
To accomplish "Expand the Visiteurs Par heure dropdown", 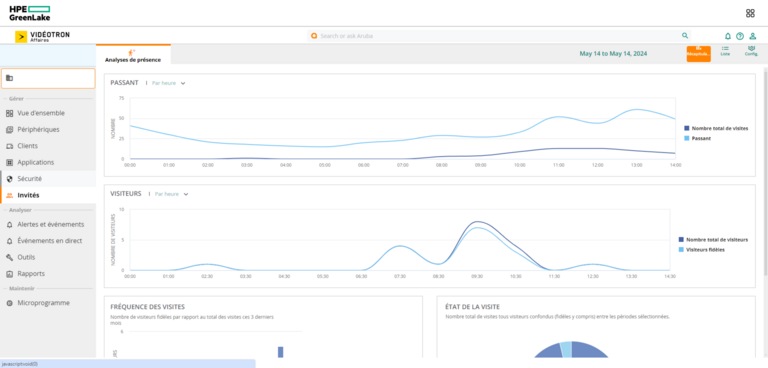I will coord(171,194).
